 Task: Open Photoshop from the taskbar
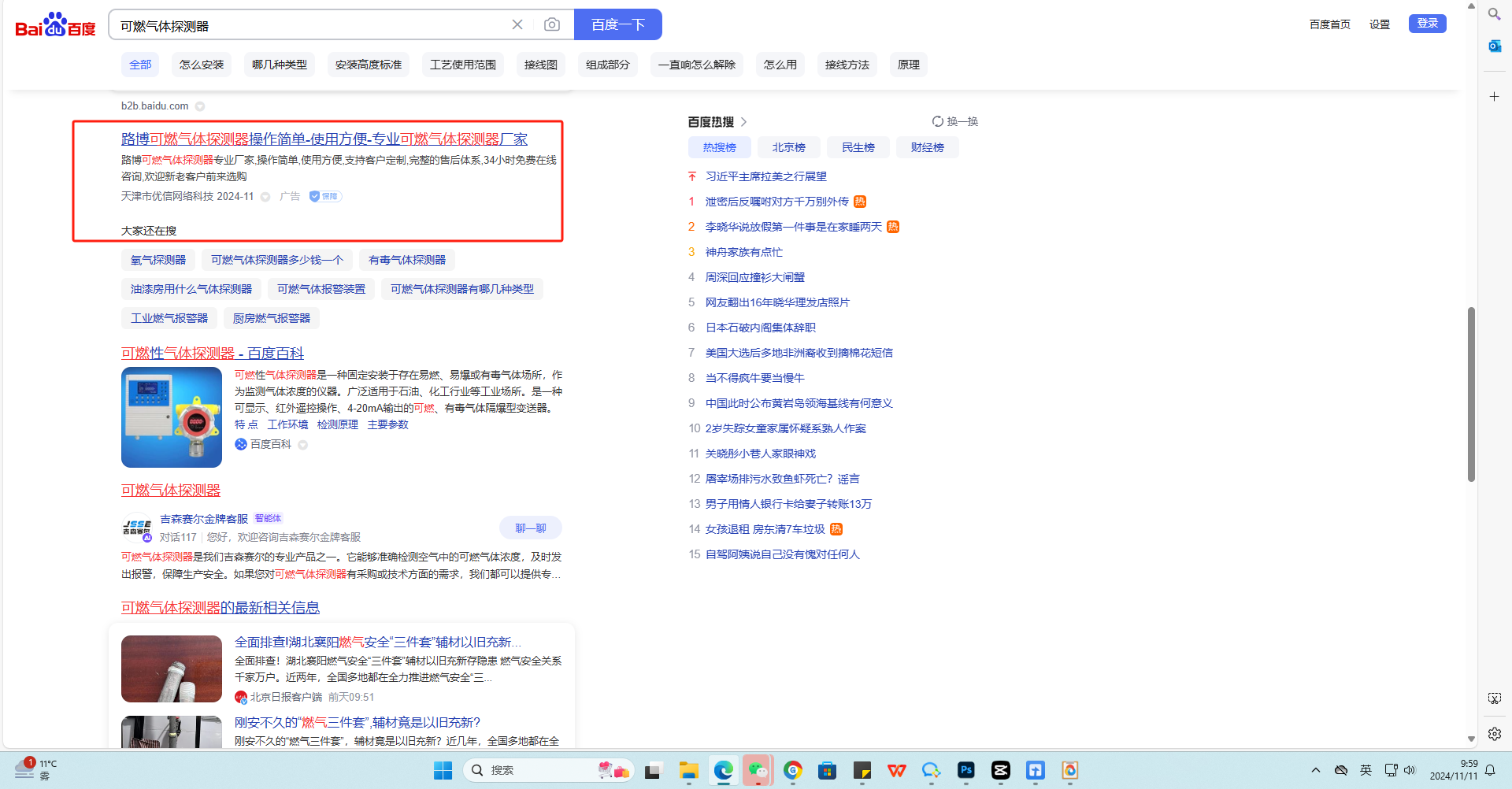pos(965,770)
